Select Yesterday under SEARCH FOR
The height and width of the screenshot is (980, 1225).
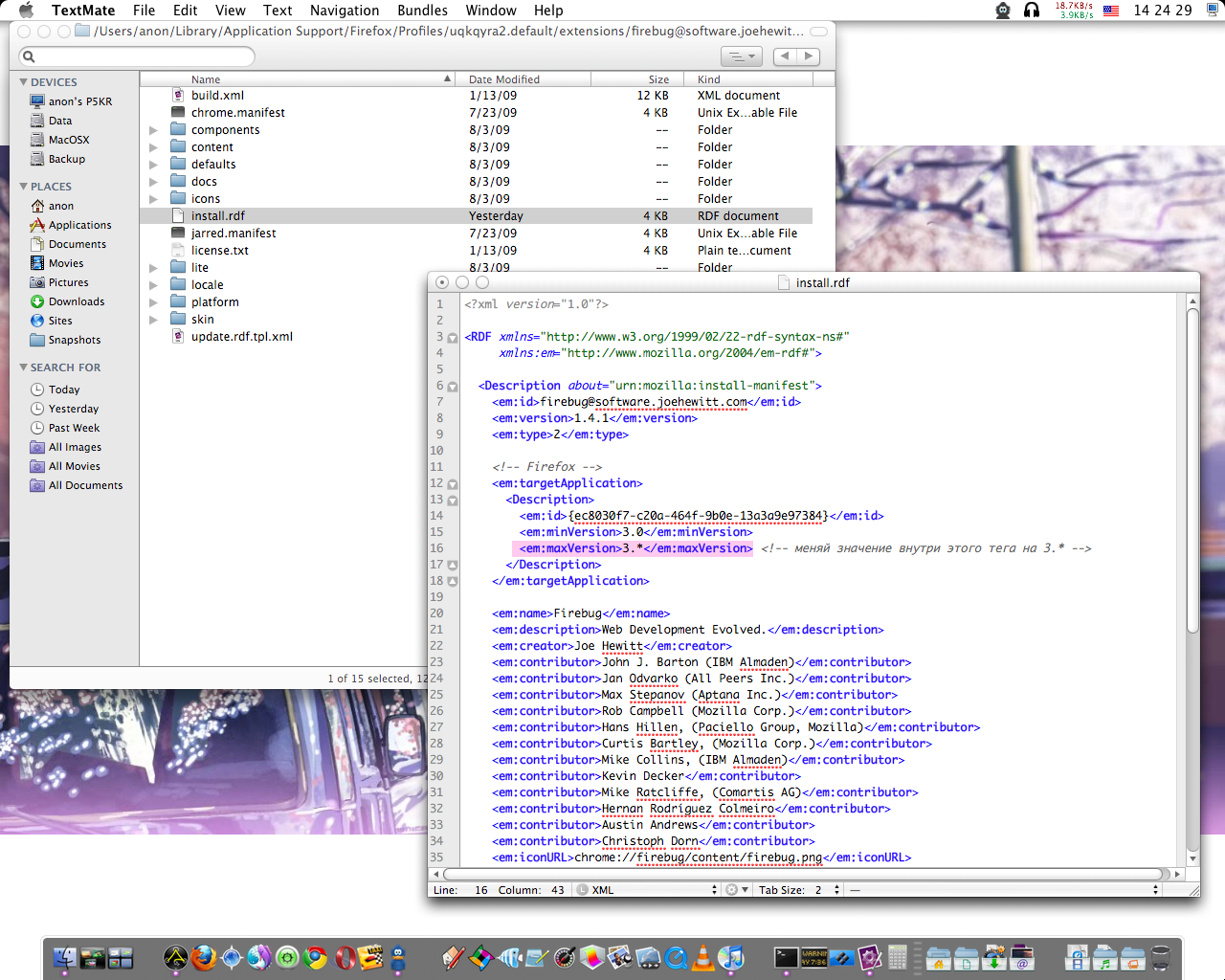click(73, 409)
